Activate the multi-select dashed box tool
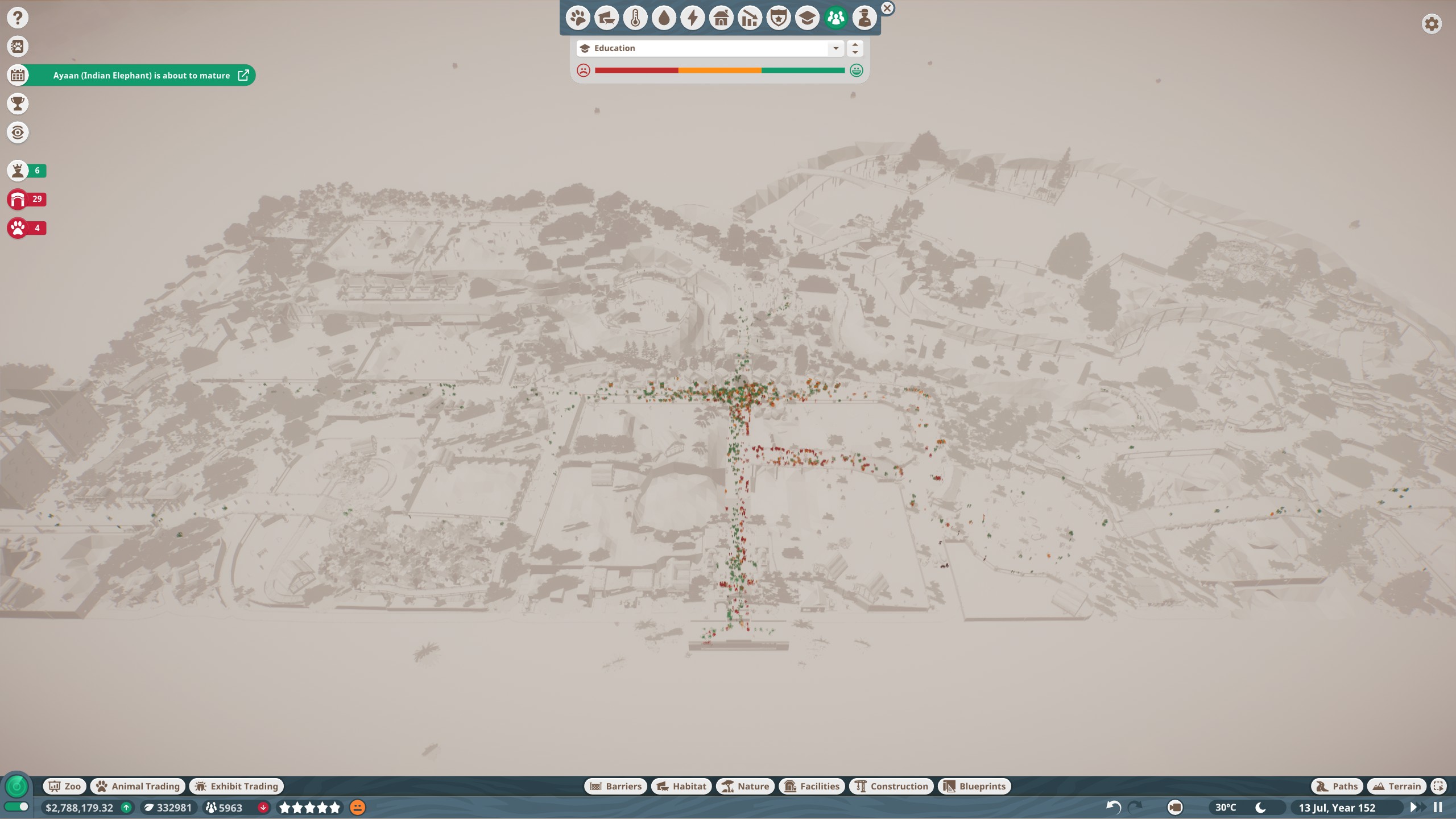The image size is (1456, 819). tap(1439, 786)
